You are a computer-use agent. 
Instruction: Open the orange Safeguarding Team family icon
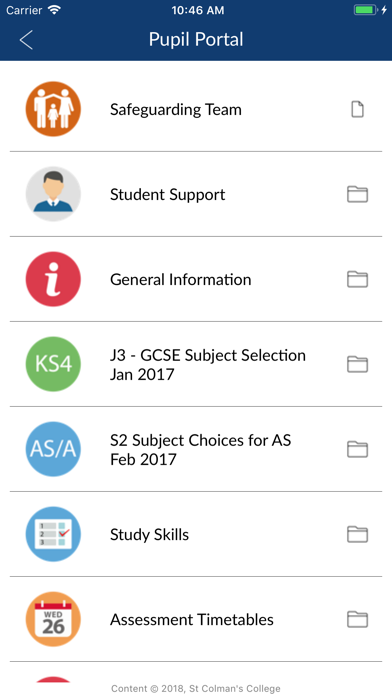click(53, 109)
